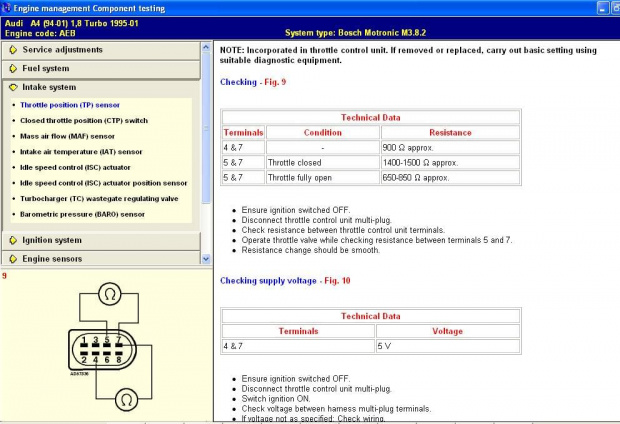Click the top ohmmeter symbol in diagram
The height and width of the screenshot is (424, 620).
(110, 294)
